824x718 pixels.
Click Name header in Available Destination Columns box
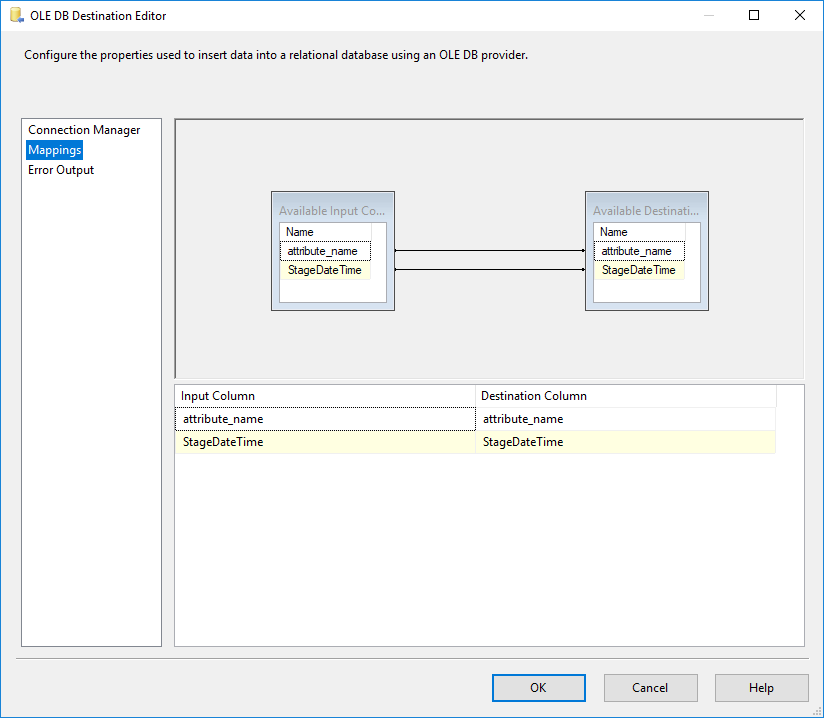click(639, 232)
